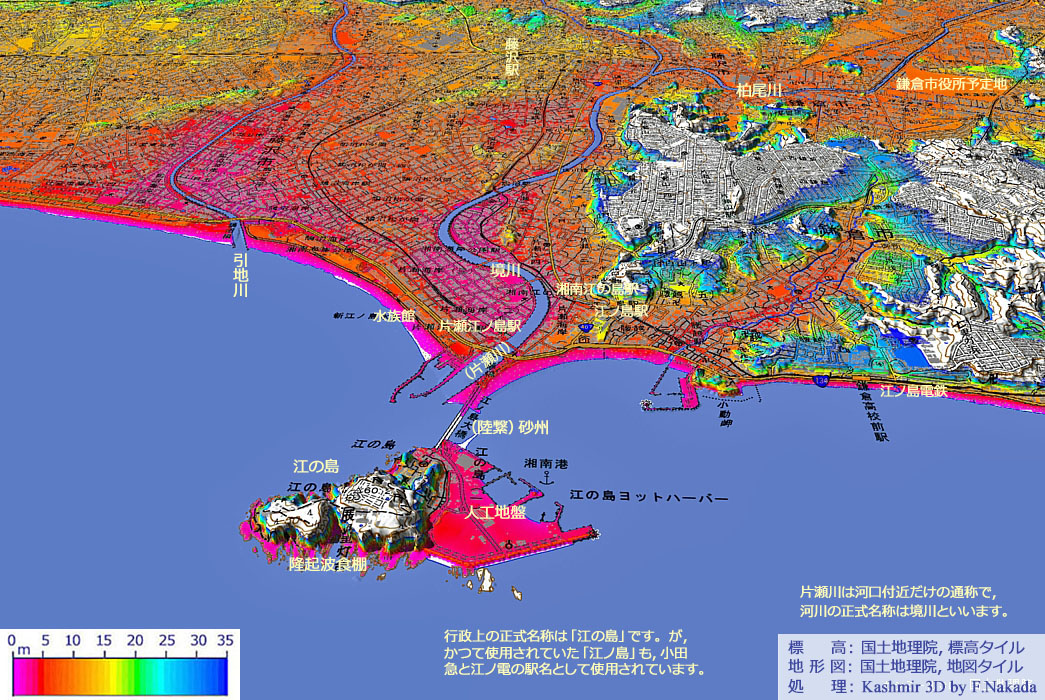Screen dimensions: 1045x700
Task: Click the Kashmir 3D by F.Nakada credit
Action: pyautogui.click(x=938, y=687)
